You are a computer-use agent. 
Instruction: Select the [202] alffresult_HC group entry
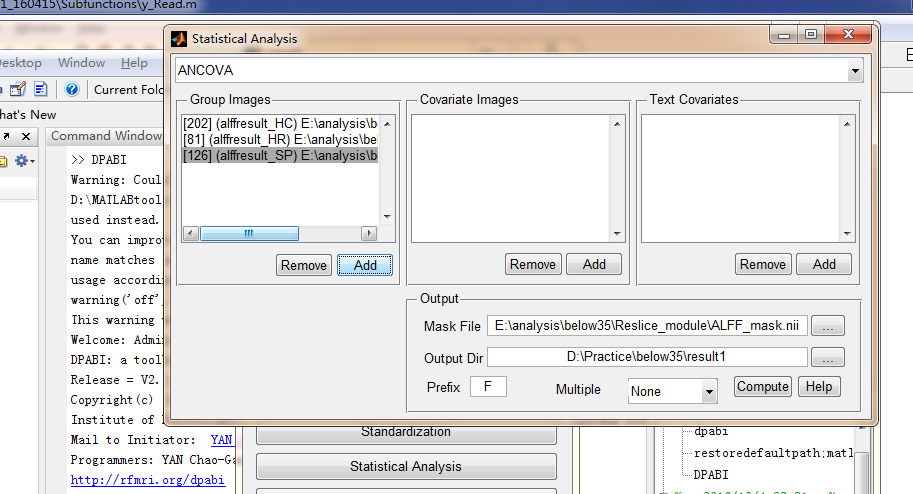click(280, 124)
